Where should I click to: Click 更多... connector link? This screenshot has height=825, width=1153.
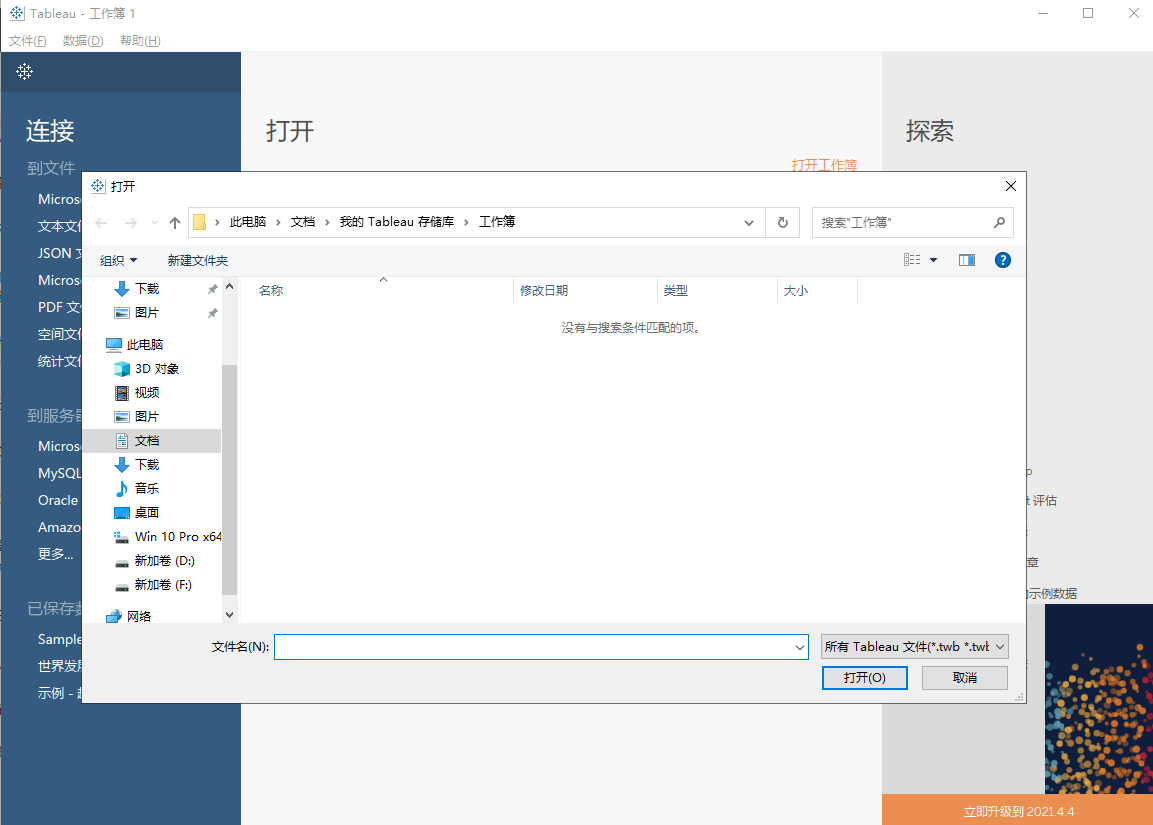56,554
